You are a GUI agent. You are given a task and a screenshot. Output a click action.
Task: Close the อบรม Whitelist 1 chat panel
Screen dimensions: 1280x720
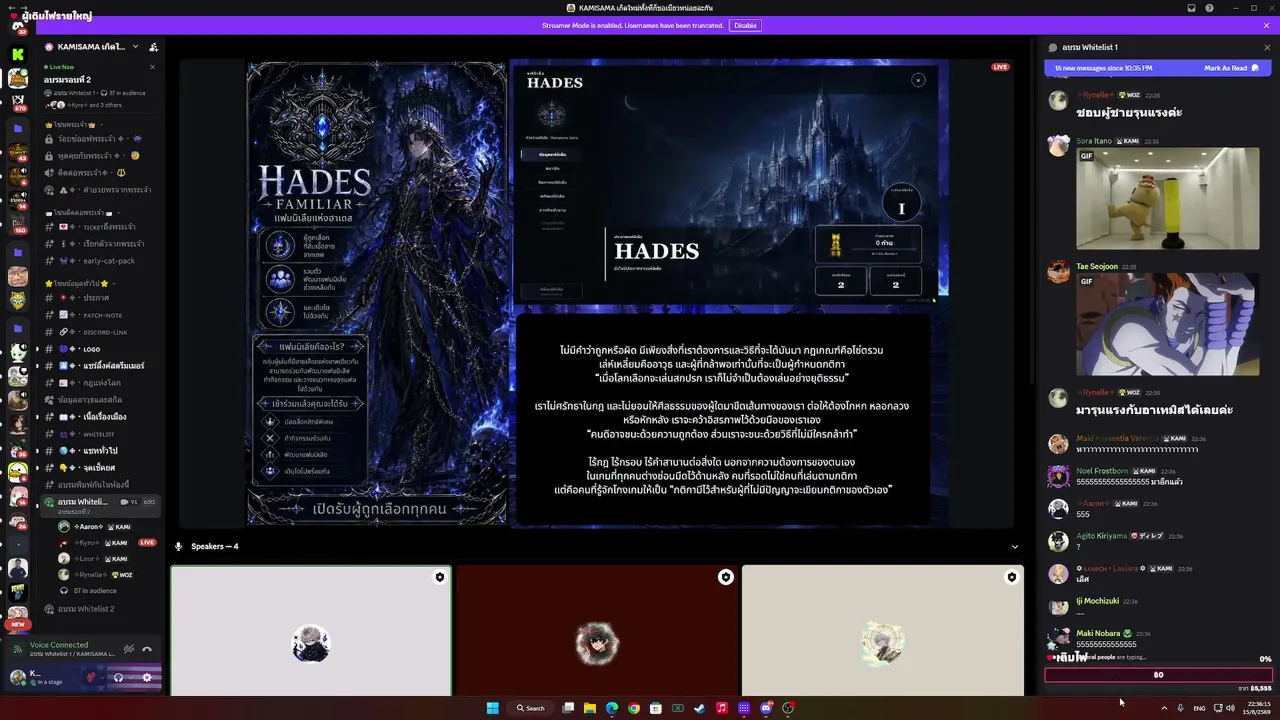(1267, 47)
